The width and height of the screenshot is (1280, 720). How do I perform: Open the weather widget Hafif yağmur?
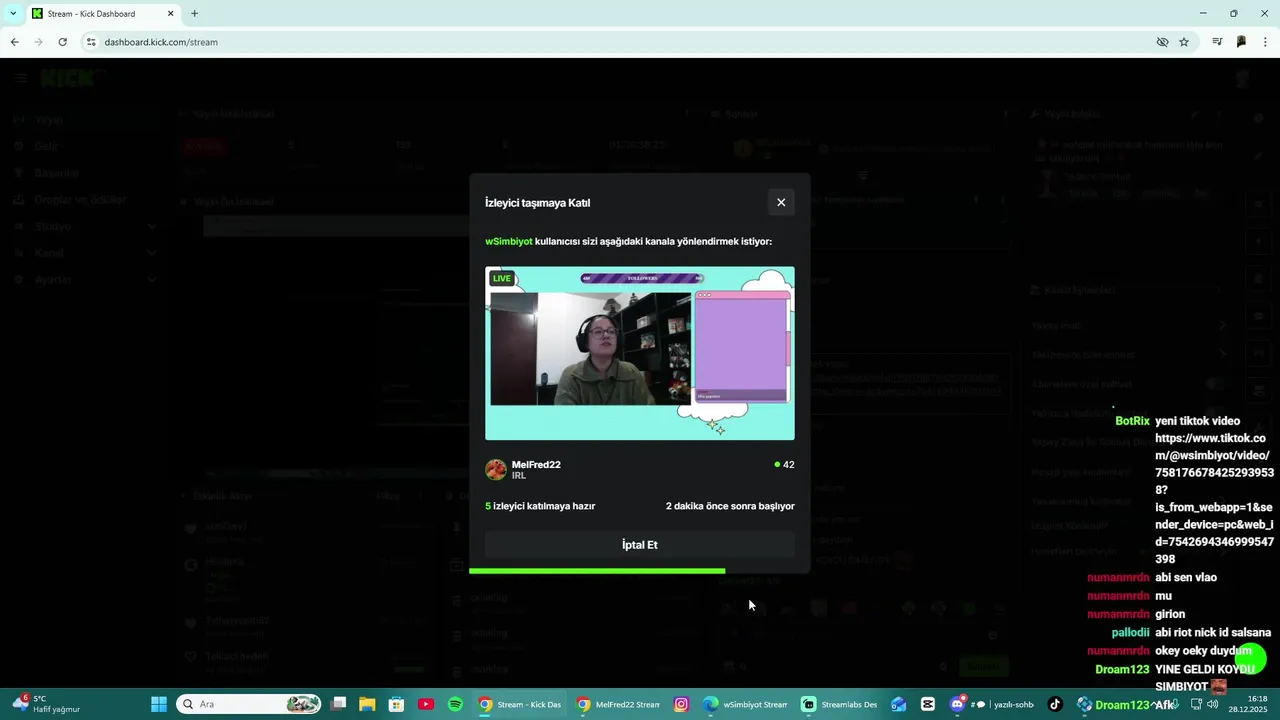[47, 704]
